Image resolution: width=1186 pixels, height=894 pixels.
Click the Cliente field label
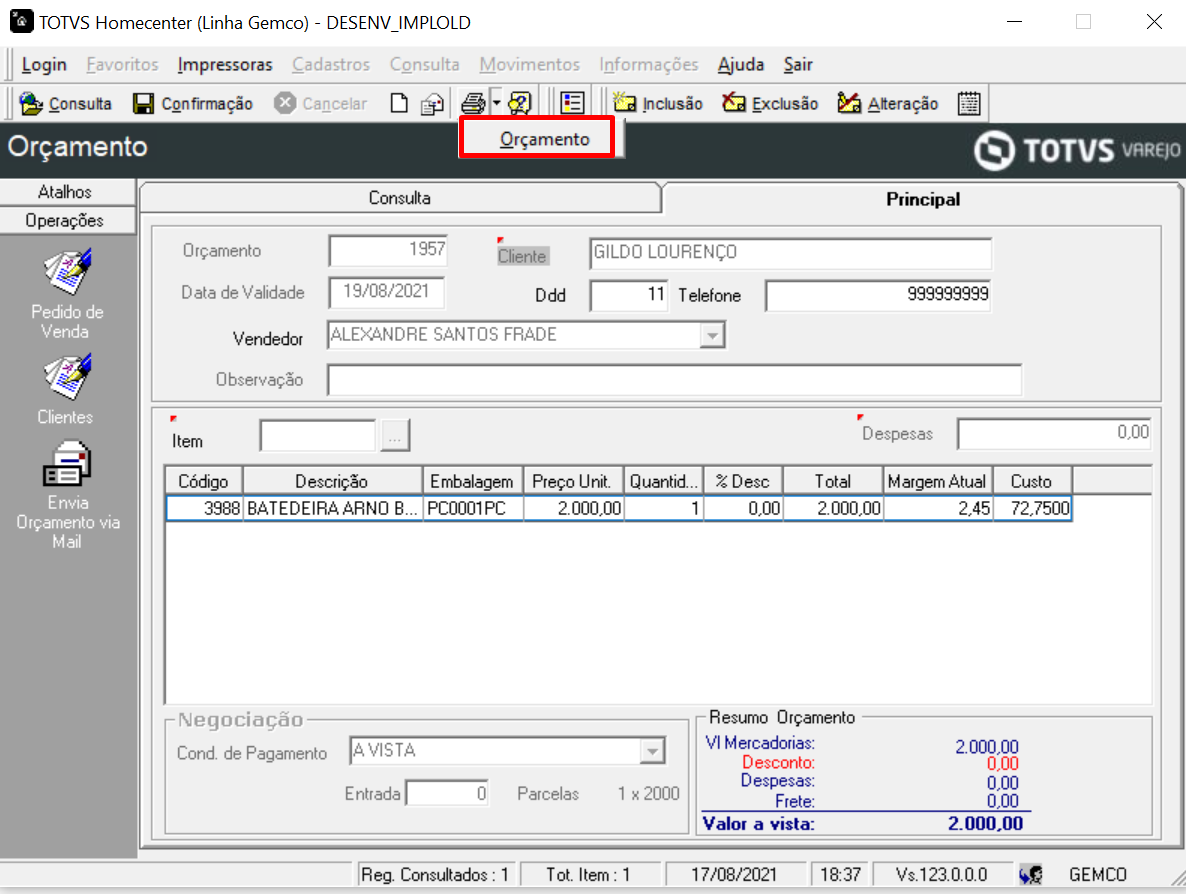coord(522,256)
